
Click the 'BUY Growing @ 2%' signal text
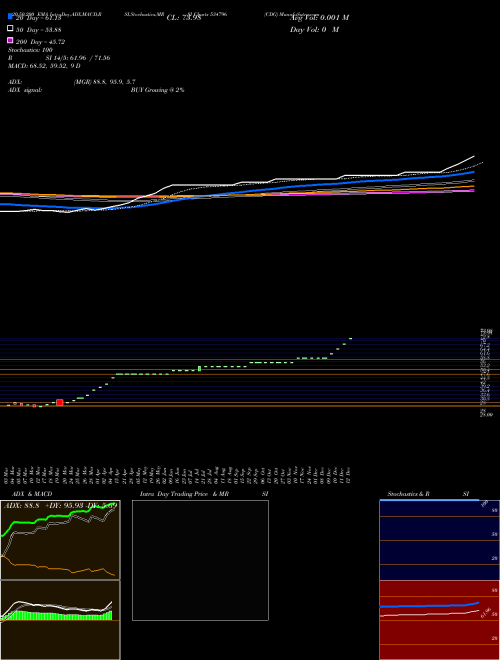click(157, 90)
